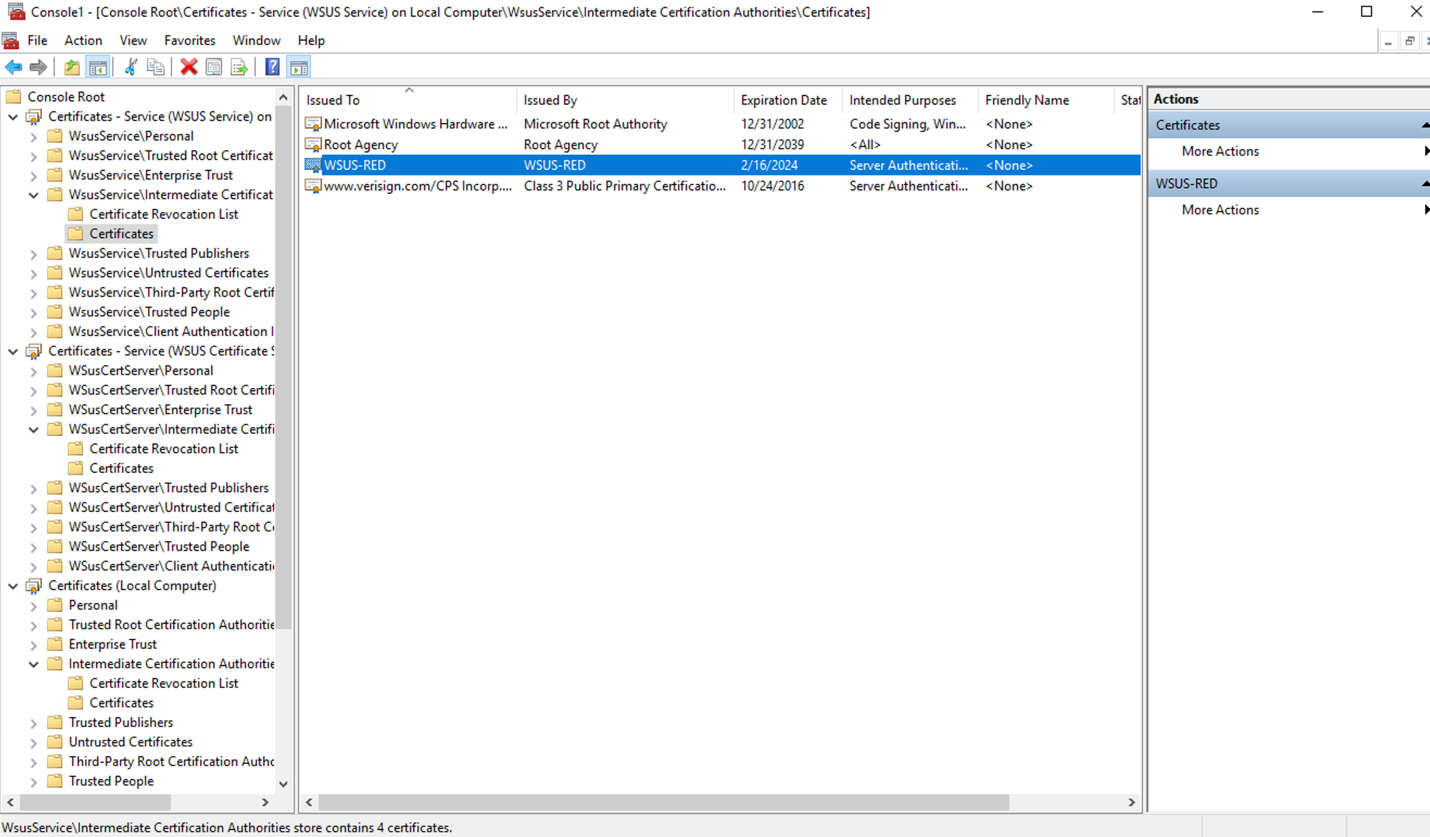The width and height of the screenshot is (1430, 837).
Task: Collapse the Certificates section in Actions pane
Action: (x=1424, y=125)
